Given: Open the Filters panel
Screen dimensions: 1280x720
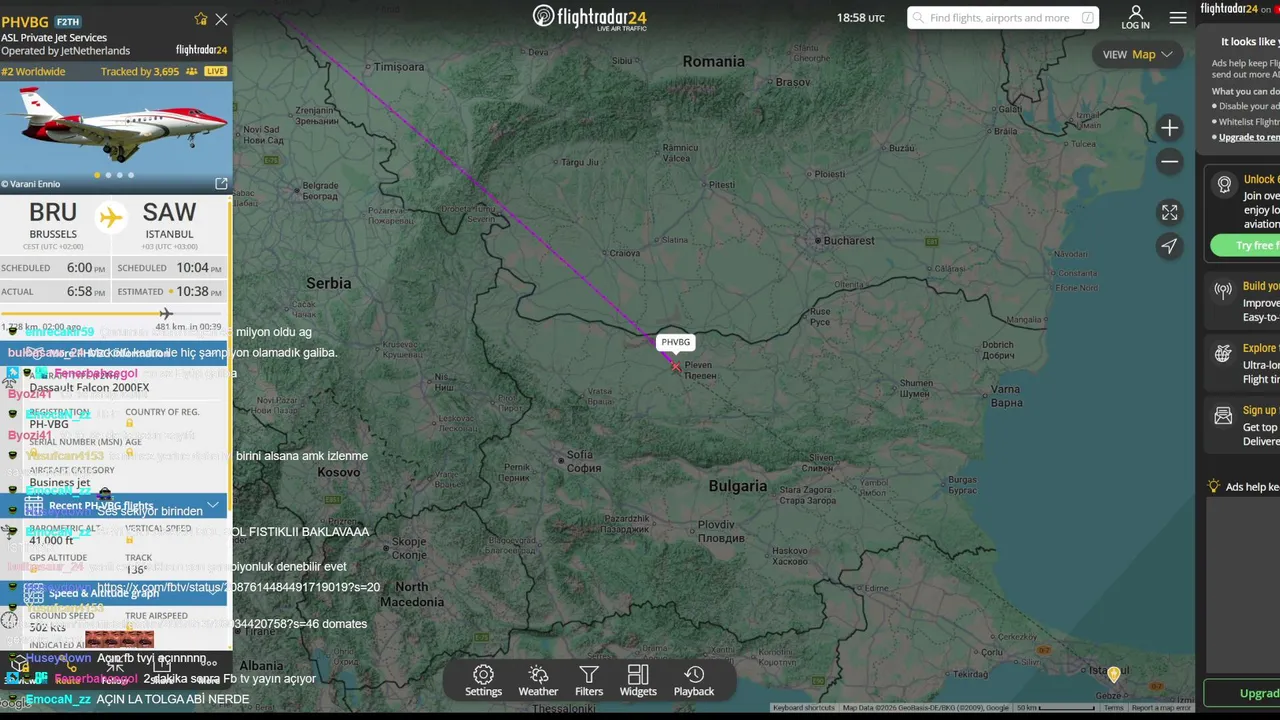Looking at the screenshot, I should 589,681.
